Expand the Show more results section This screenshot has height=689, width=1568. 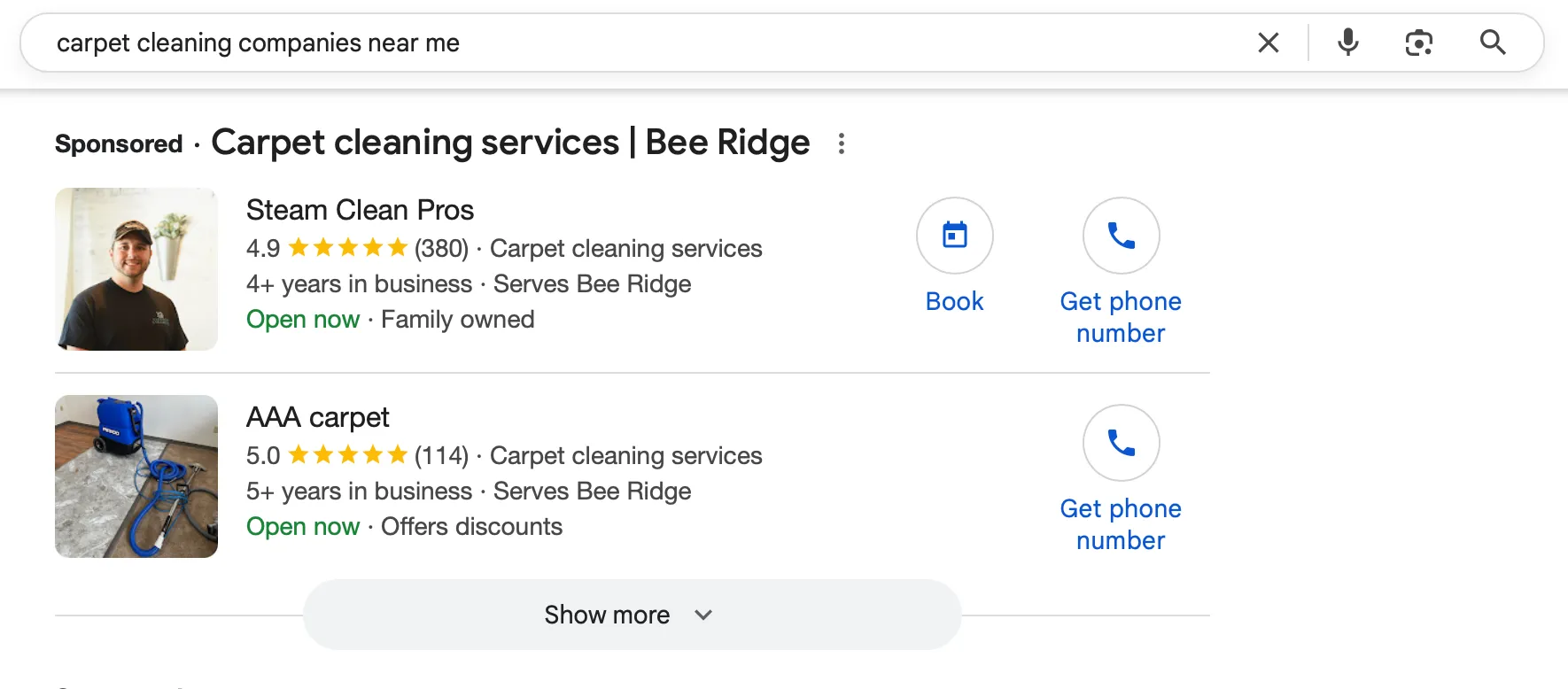pyautogui.click(x=608, y=614)
